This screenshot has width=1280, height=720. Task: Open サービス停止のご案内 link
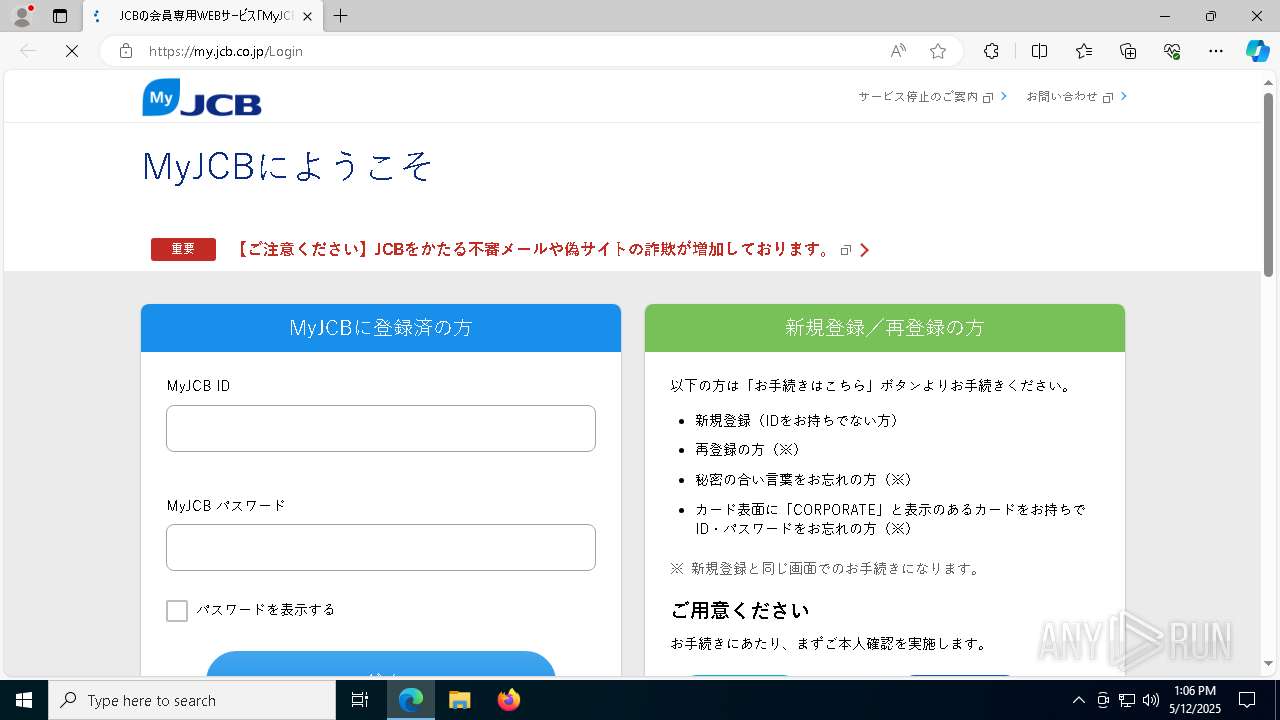[932, 97]
